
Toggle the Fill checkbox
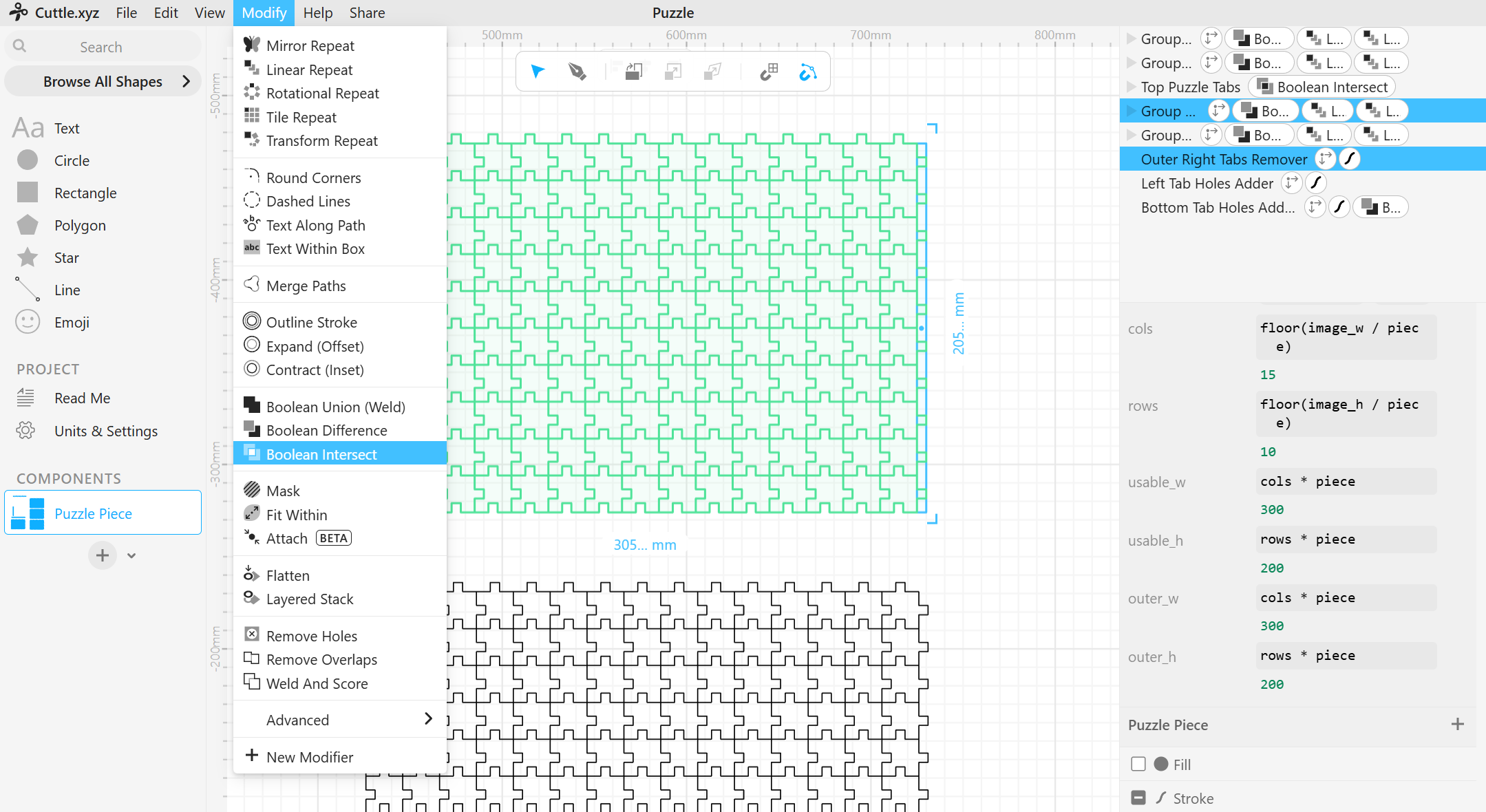click(x=1138, y=764)
